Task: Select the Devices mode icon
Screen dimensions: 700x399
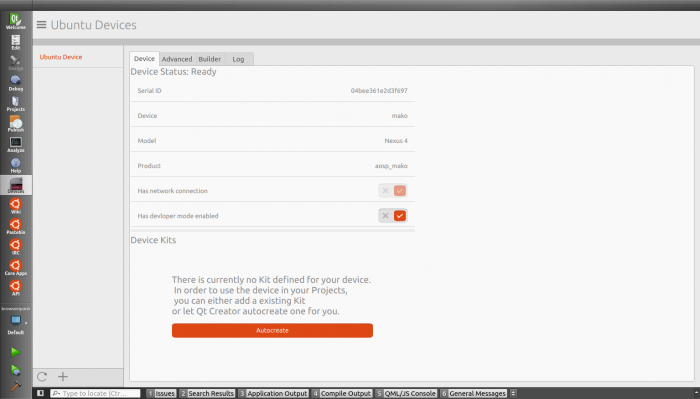Action: [16, 185]
